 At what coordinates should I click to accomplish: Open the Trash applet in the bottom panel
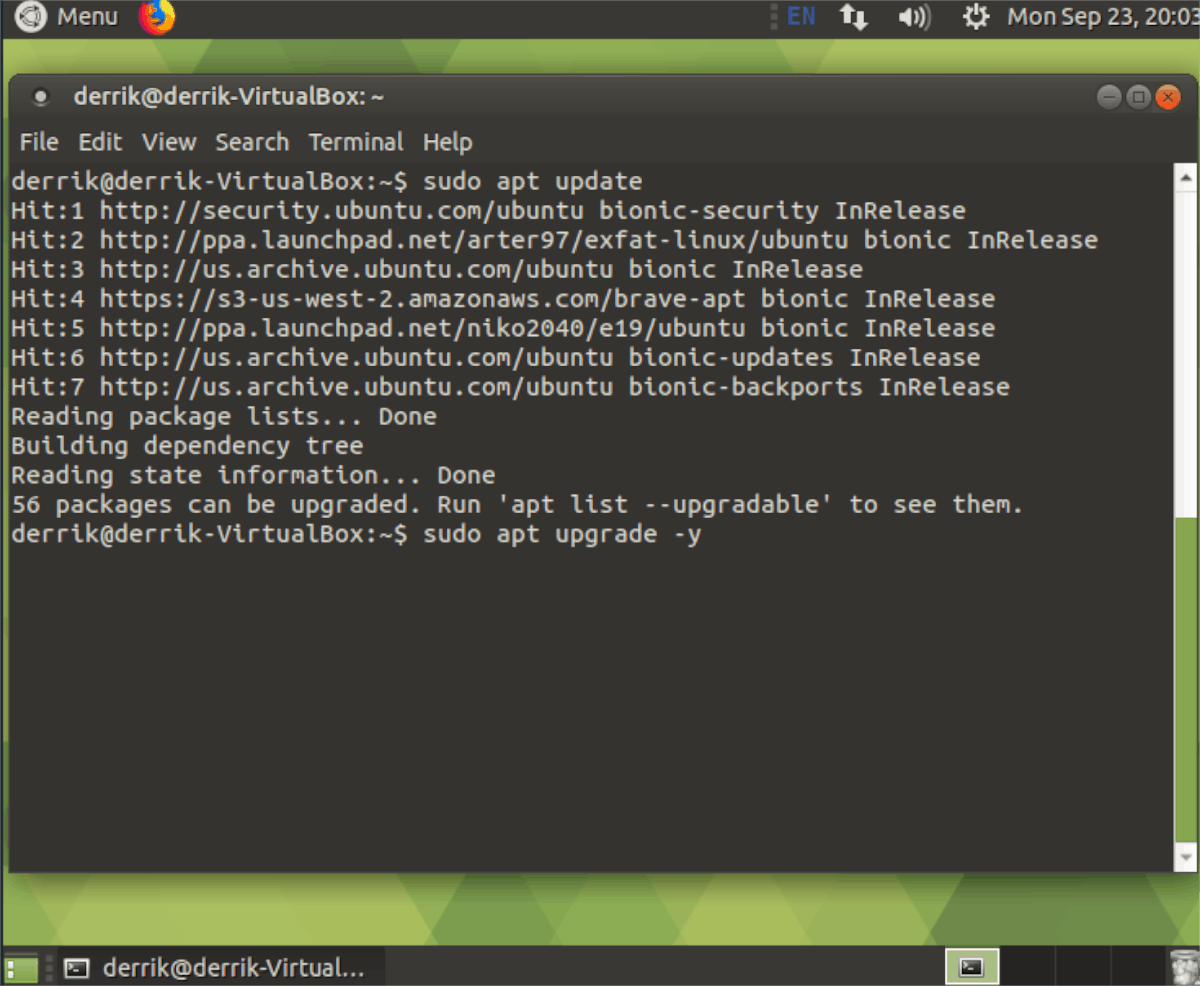1186,967
